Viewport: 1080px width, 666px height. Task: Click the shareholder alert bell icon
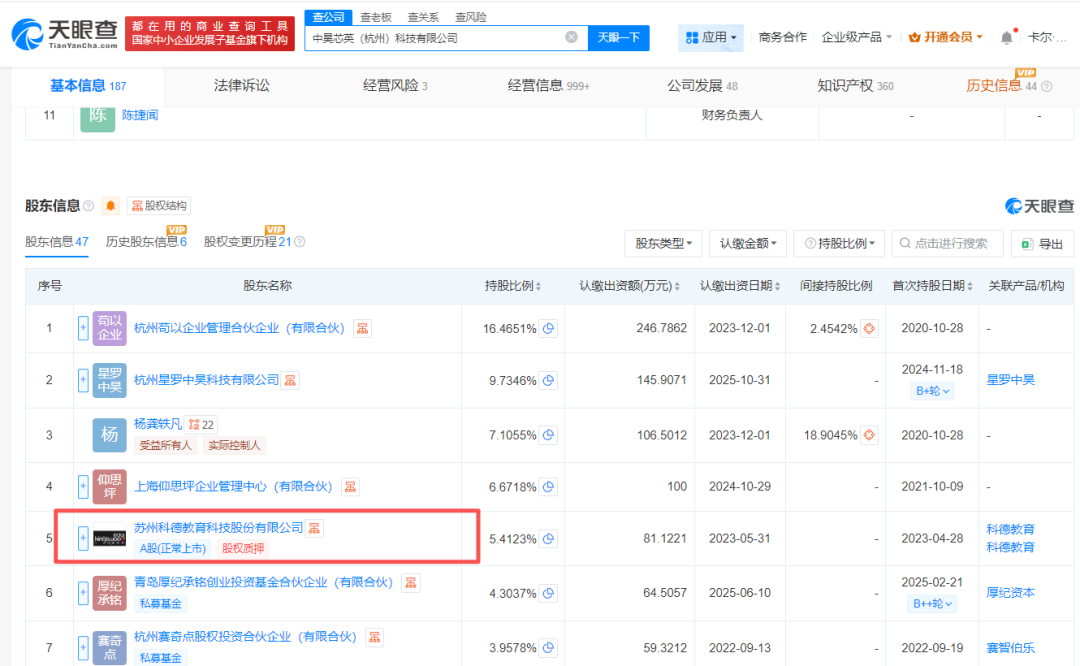(111, 206)
